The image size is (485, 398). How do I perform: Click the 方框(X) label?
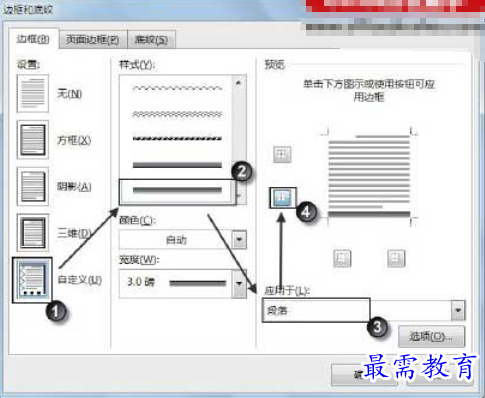click(74, 140)
